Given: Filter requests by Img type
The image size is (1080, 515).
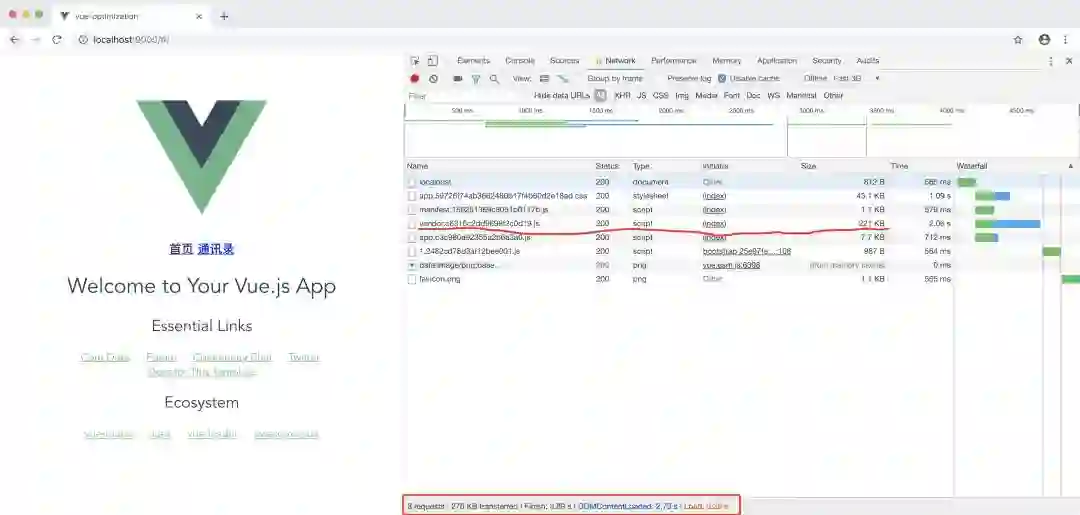Looking at the screenshot, I should (682, 96).
